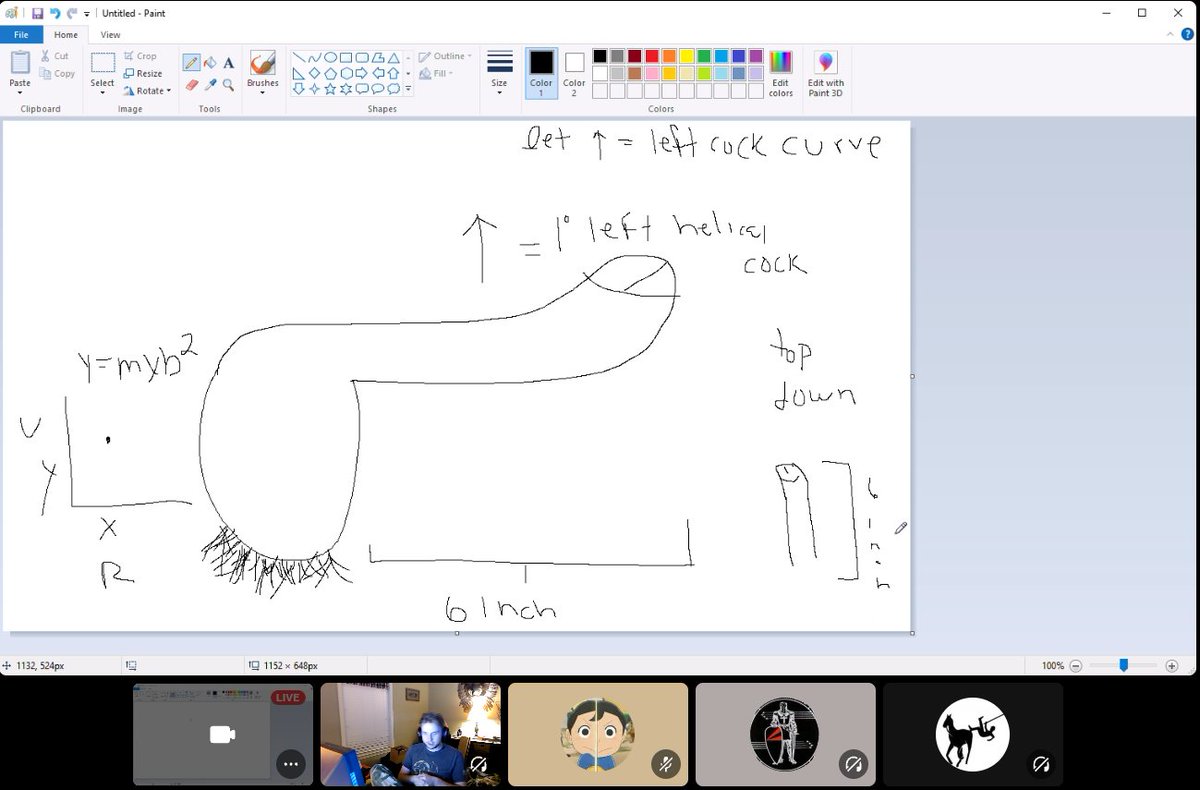Pick the Fill with color tool
The width and height of the screenshot is (1200, 790).
point(209,62)
